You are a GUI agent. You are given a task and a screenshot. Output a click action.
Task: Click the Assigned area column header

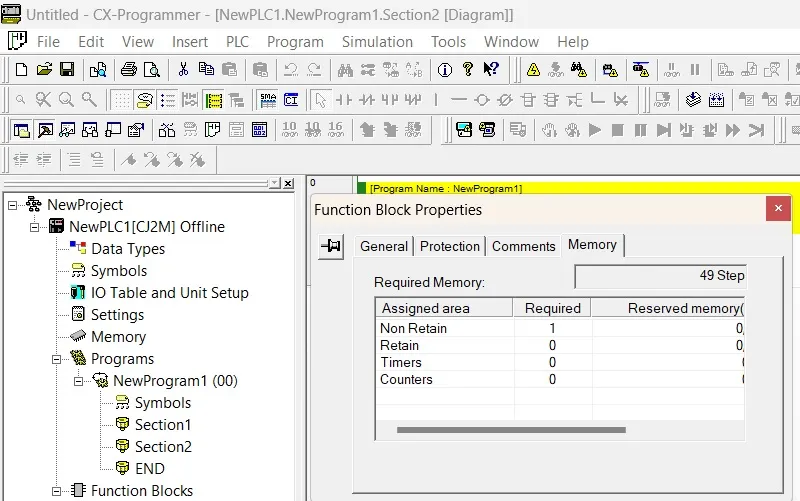pos(444,308)
